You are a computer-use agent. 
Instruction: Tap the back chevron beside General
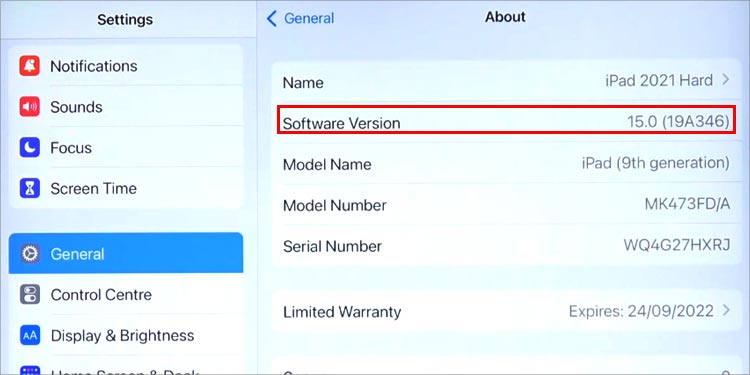(x=272, y=19)
